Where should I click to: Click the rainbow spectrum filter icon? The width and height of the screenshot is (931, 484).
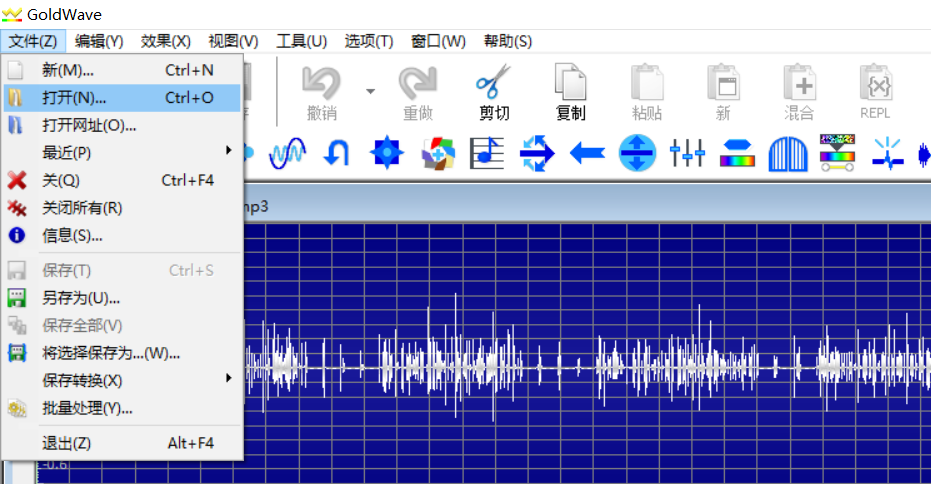tap(837, 153)
